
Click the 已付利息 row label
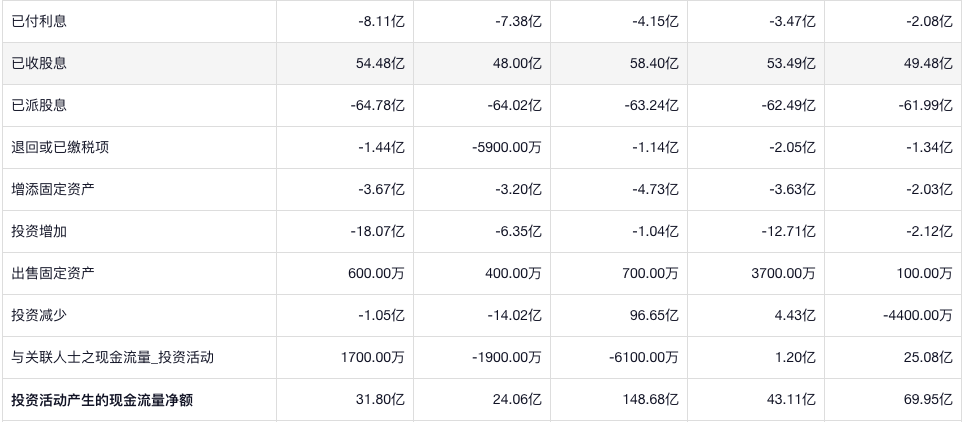pos(39,21)
